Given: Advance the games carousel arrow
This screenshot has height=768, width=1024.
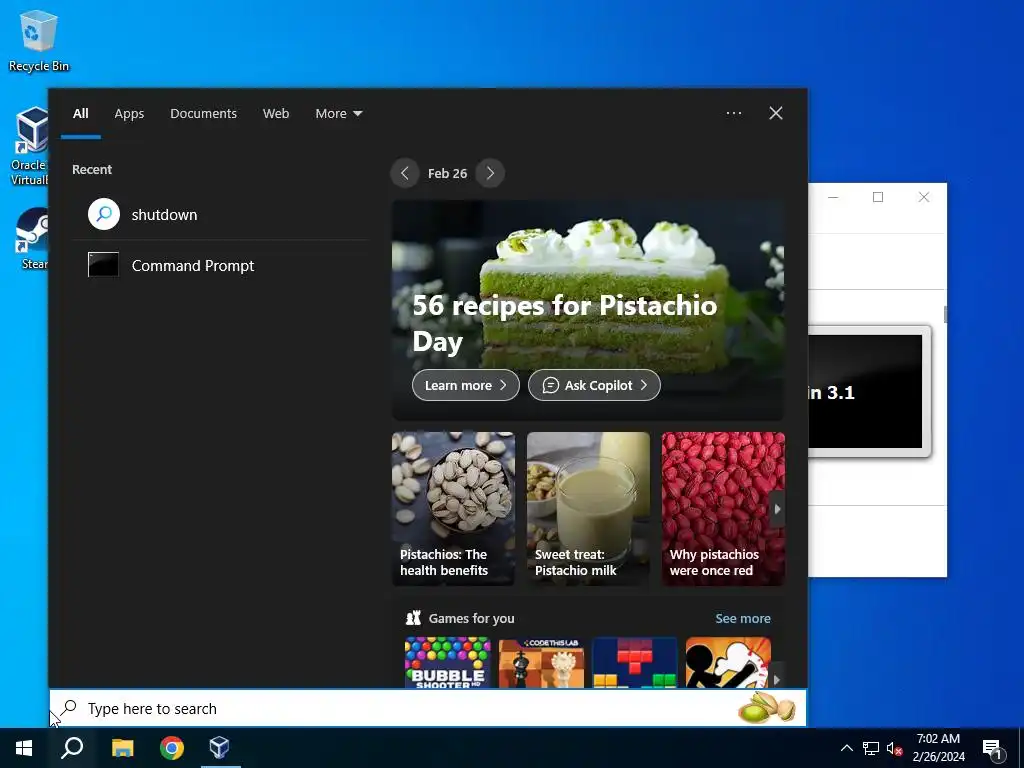Looking at the screenshot, I should pos(776,680).
